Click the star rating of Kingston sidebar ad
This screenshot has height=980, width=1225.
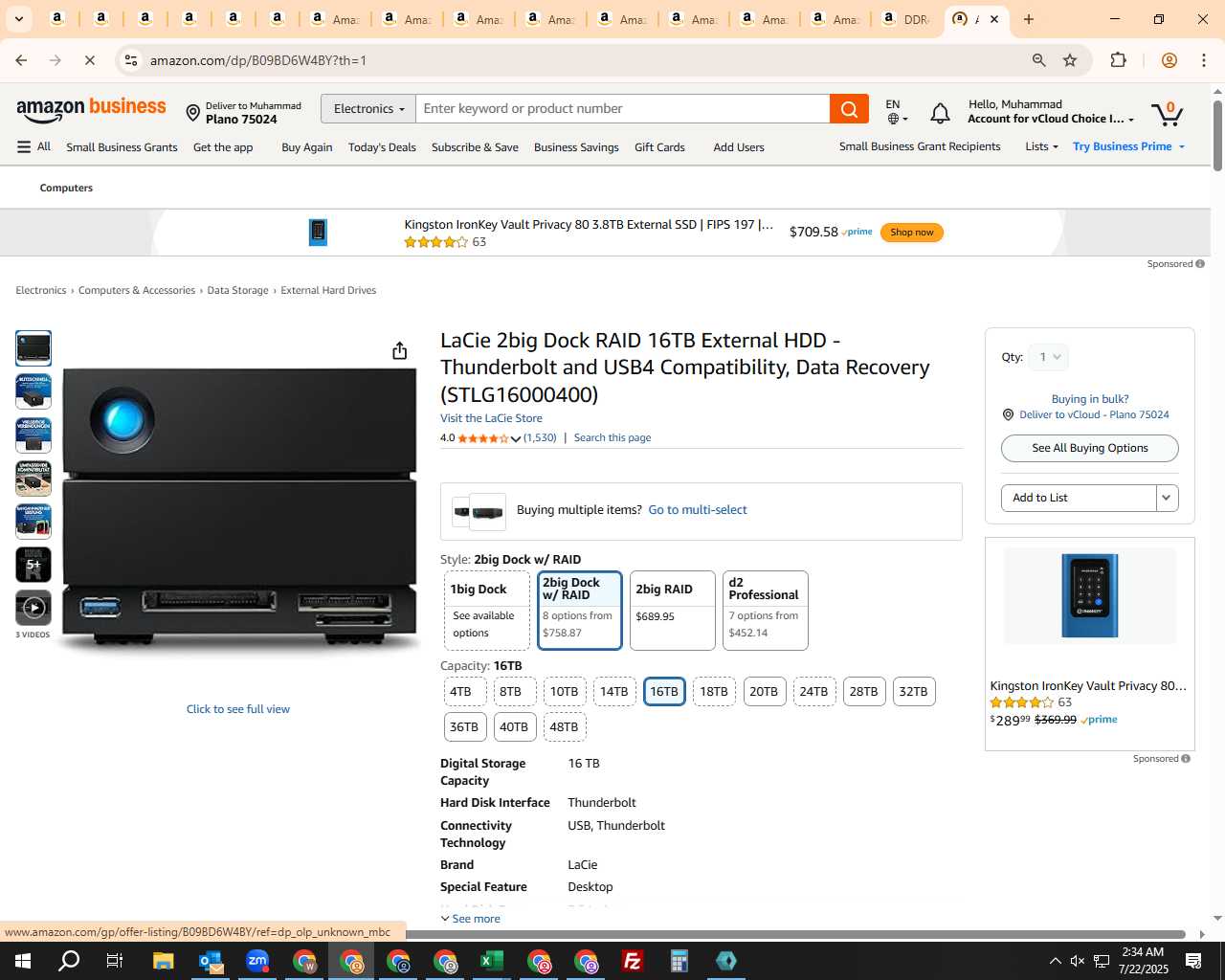[1021, 702]
